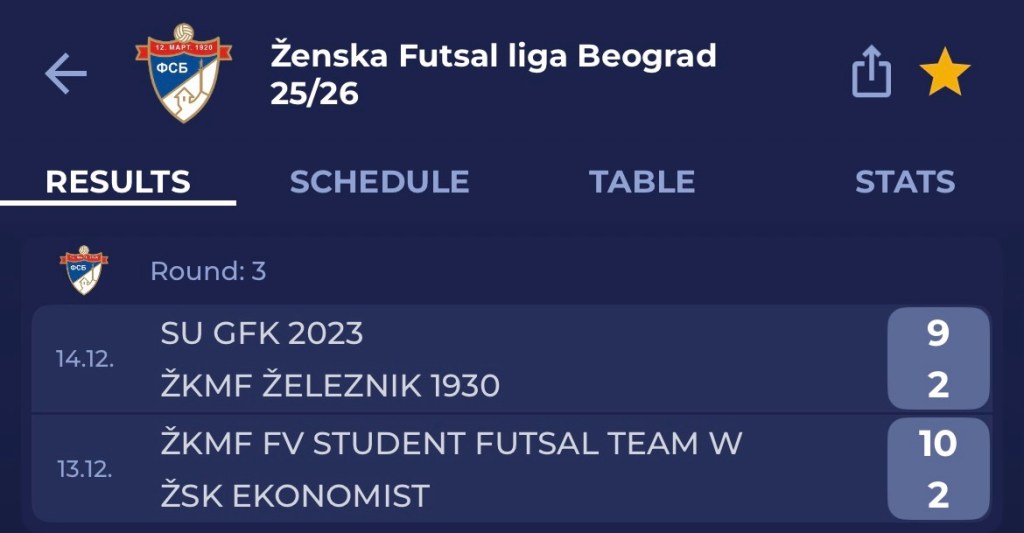
Task: Open team ŽKMF FV STUDENT FUTSAL TEAM W
Action: click(x=451, y=443)
